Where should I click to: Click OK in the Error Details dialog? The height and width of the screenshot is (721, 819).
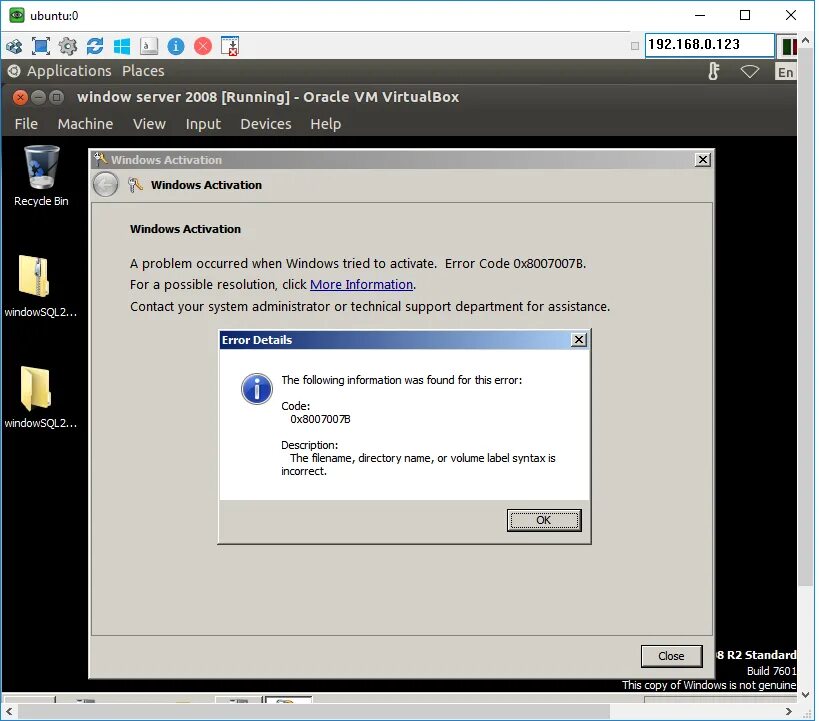[543, 519]
